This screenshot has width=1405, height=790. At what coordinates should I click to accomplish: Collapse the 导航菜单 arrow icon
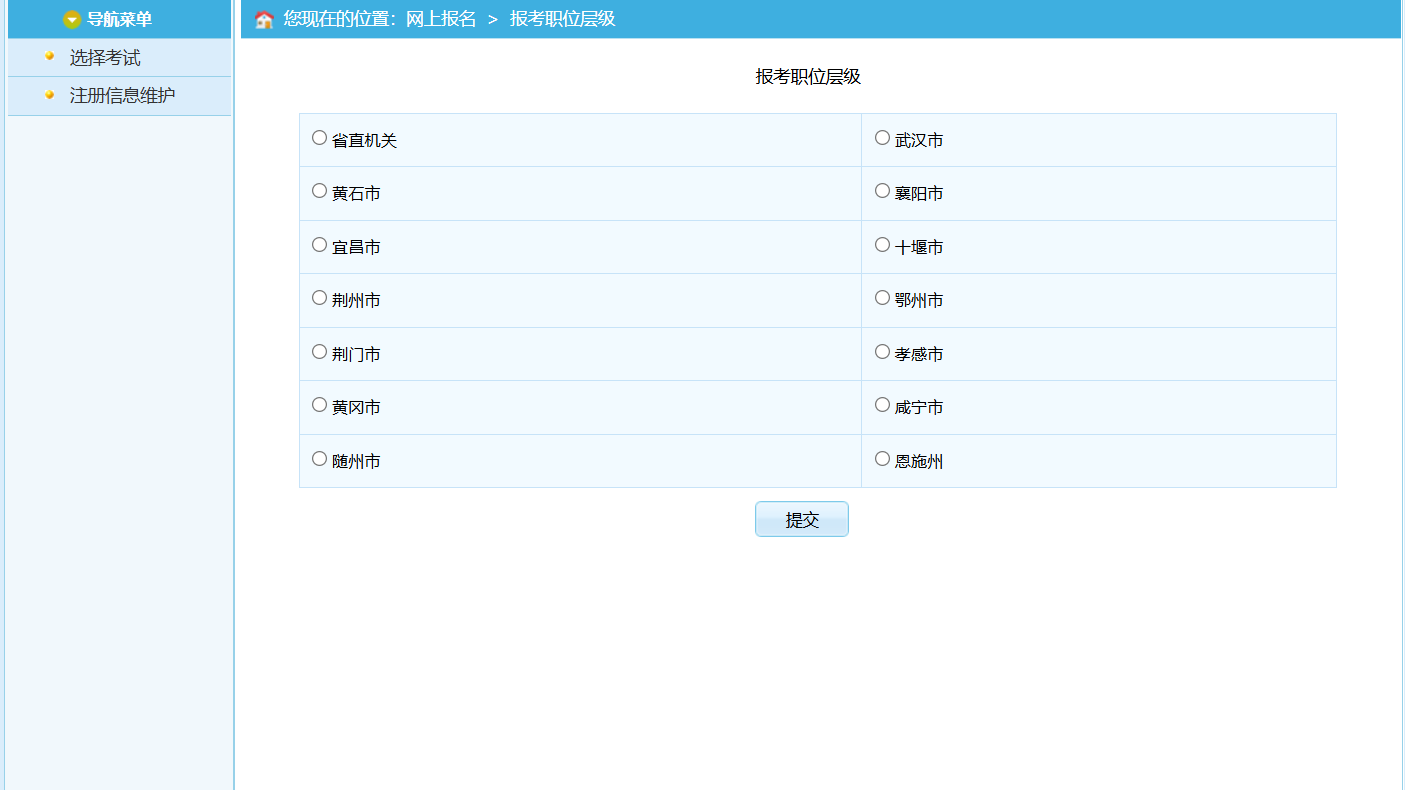coord(72,20)
